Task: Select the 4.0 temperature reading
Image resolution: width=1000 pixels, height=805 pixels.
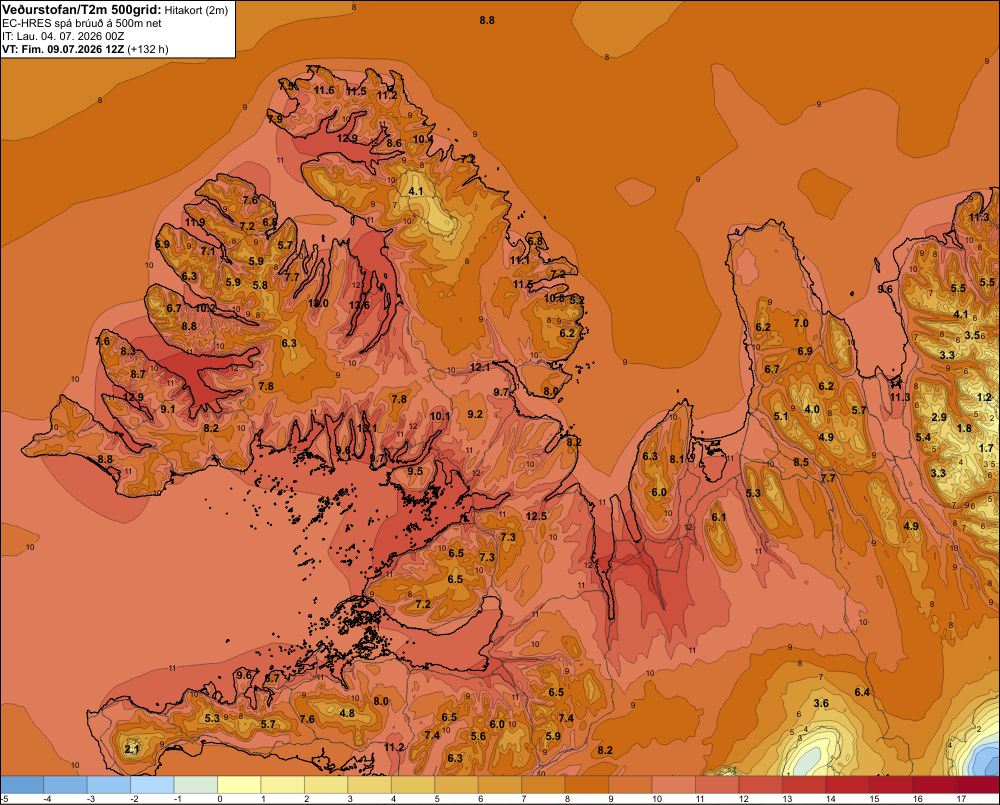Action: pyautogui.click(x=812, y=410)
